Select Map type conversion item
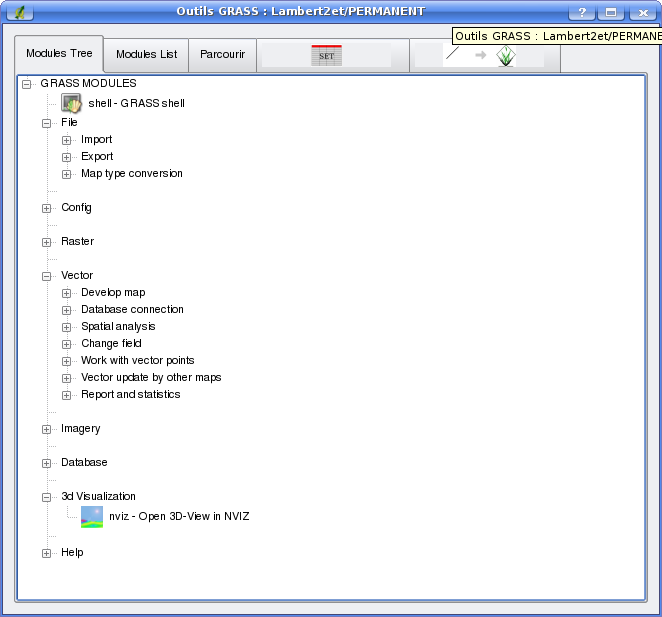The height and width of the screenshot is (617, 662). point(131,174)
